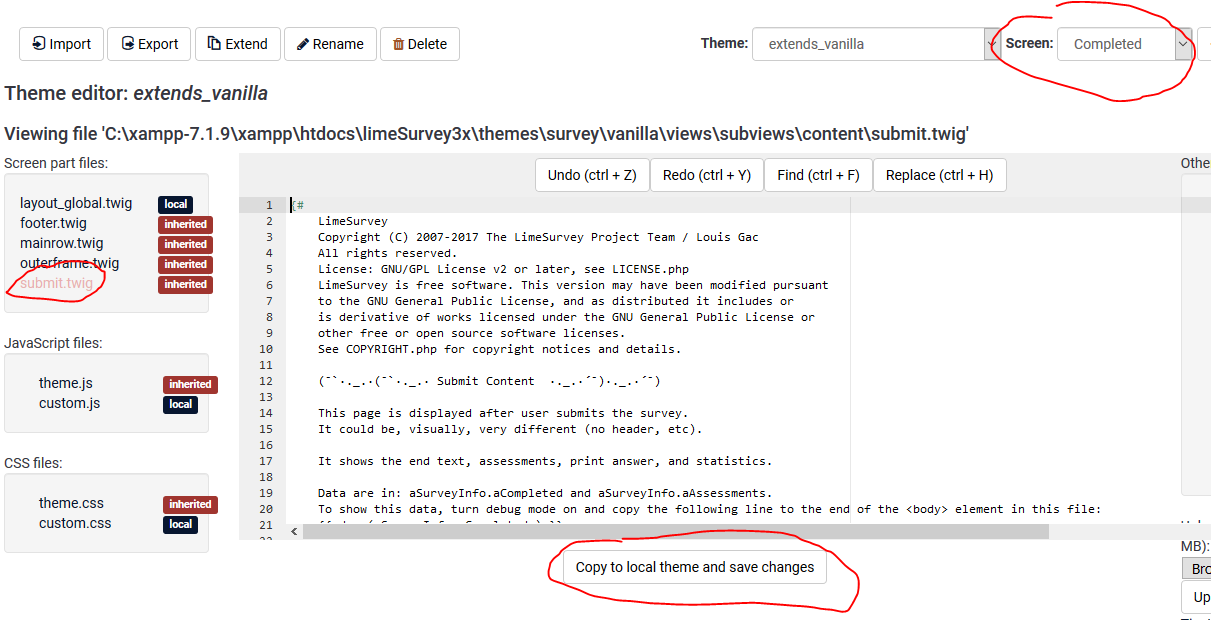This screenshot has height=620, width=1211.
Task: Open mainrow.twig file
Action: 61,243
